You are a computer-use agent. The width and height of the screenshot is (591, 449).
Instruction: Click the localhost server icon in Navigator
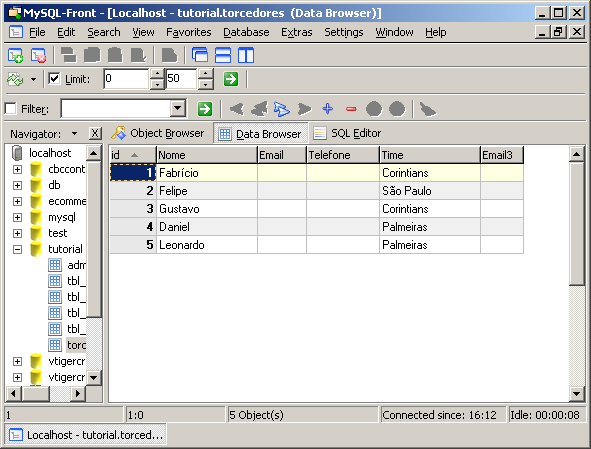(x=17, y=153)
